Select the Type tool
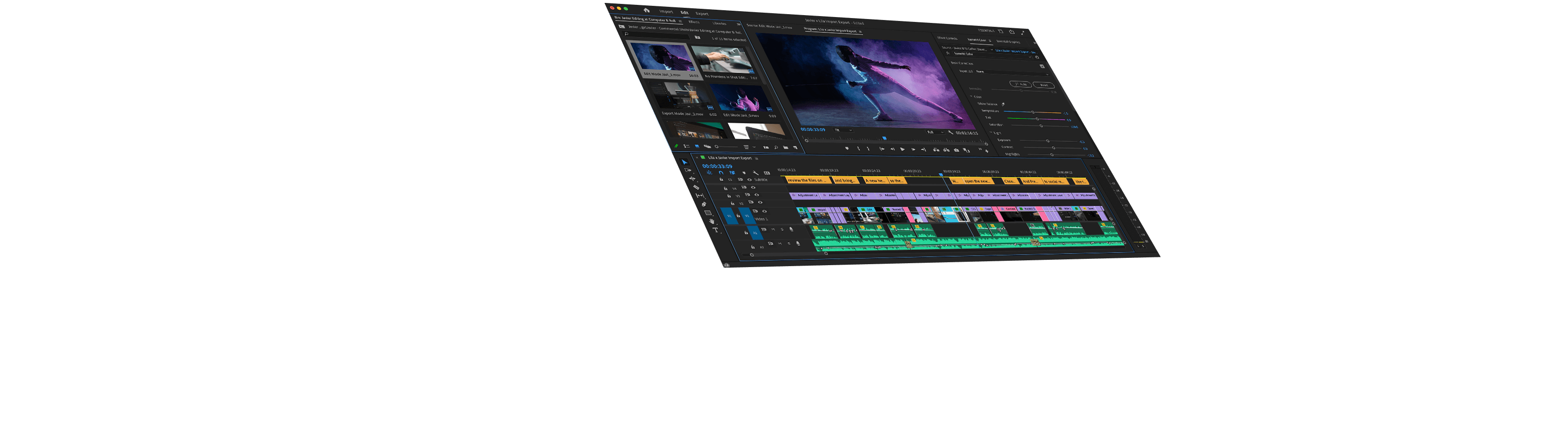Screen dimensions: 1568x446 (715, 230)
